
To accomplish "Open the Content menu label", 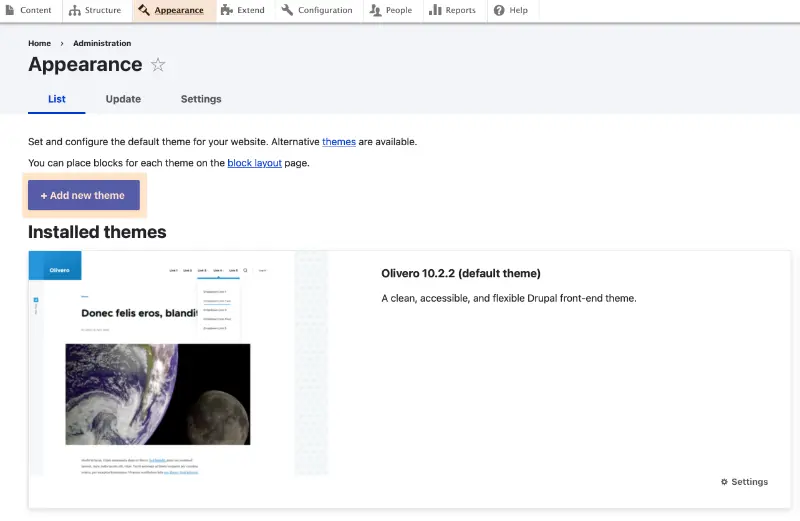I will click(36, 10).
